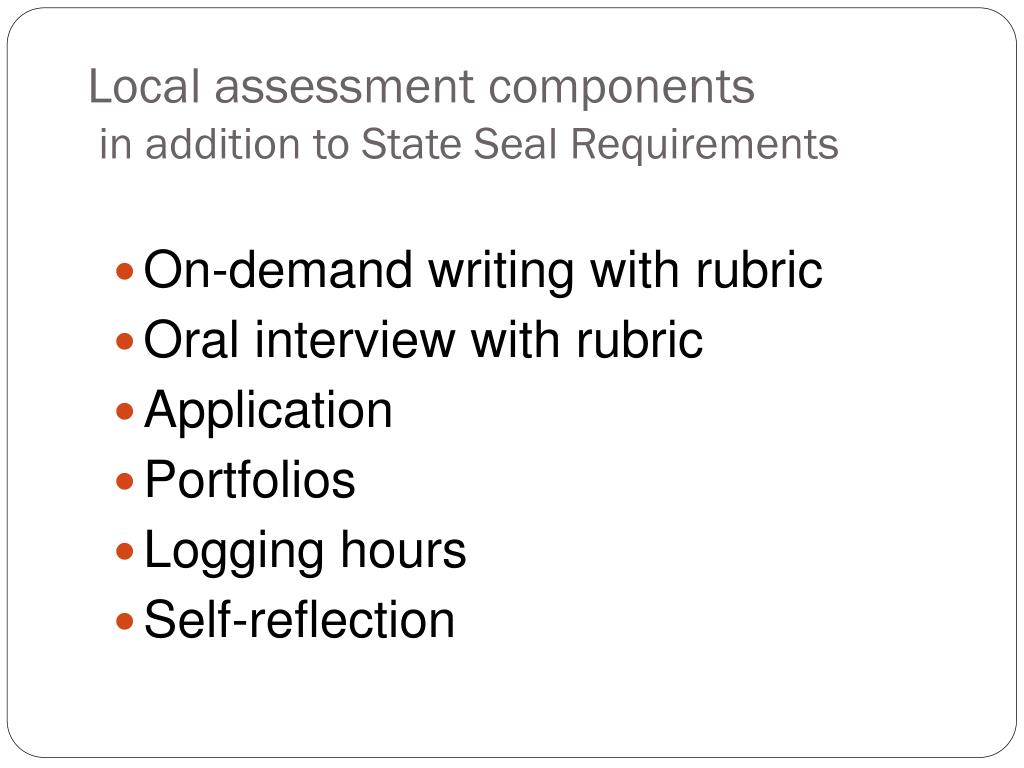The image size is (1024, 768).
Task: Click the word interview in second bullet
Action: tap(355, 340)
